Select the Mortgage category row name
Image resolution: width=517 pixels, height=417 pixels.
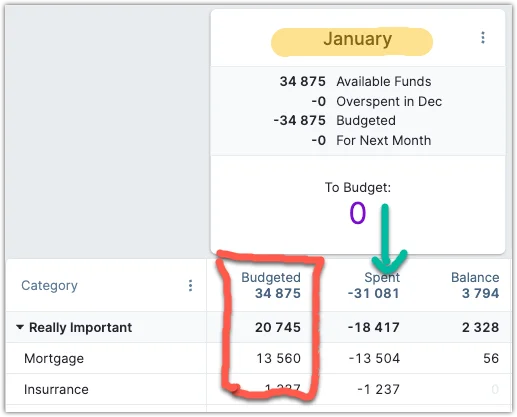(x=54, y=359)
